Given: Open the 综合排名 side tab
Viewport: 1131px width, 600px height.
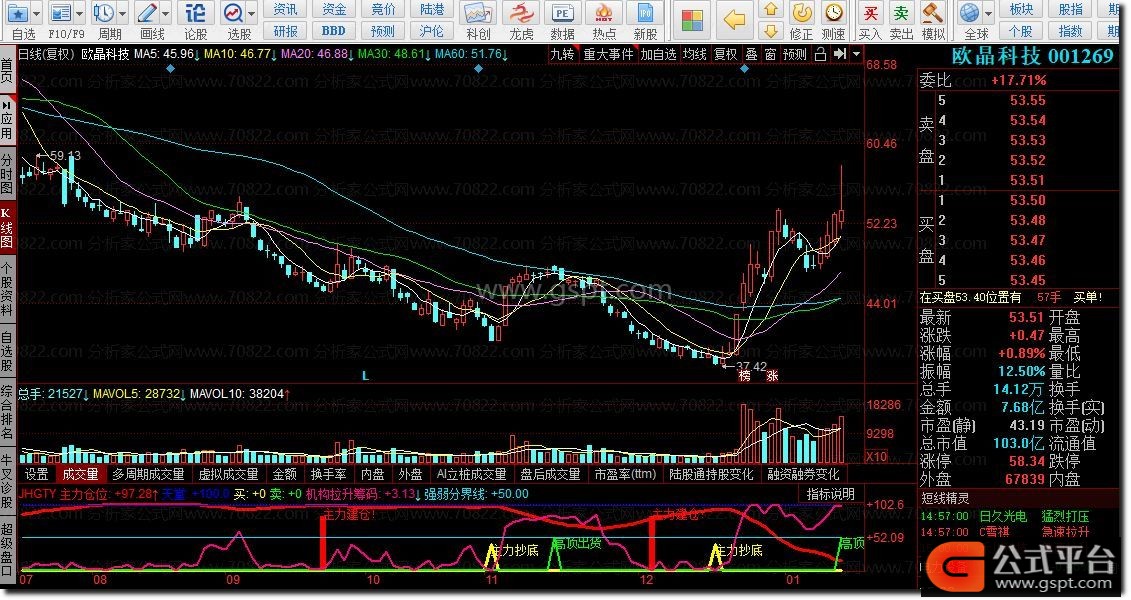Looking at the screenshot, I should click(x=7, y=412).
